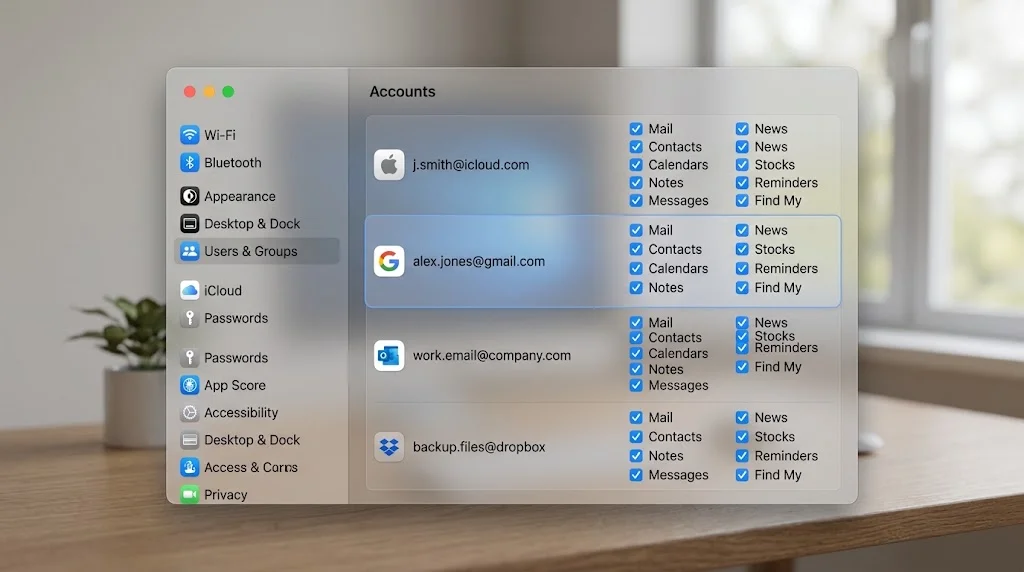Uncheck News for alex.jones@gmail.com

[742, 230]
